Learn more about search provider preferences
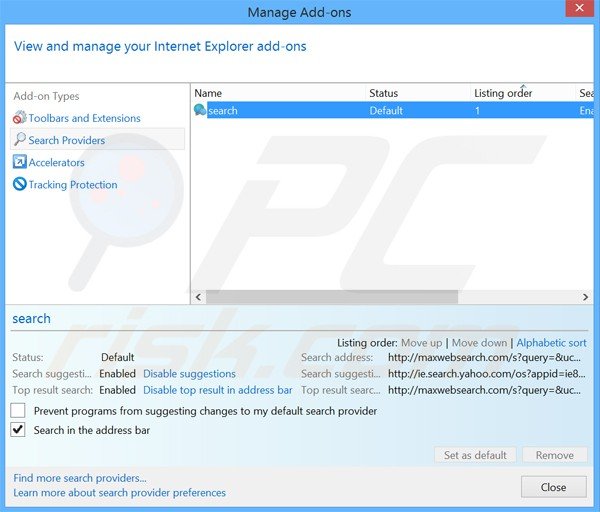Screen dimensions: 600x512 click(x=119, y=492)
